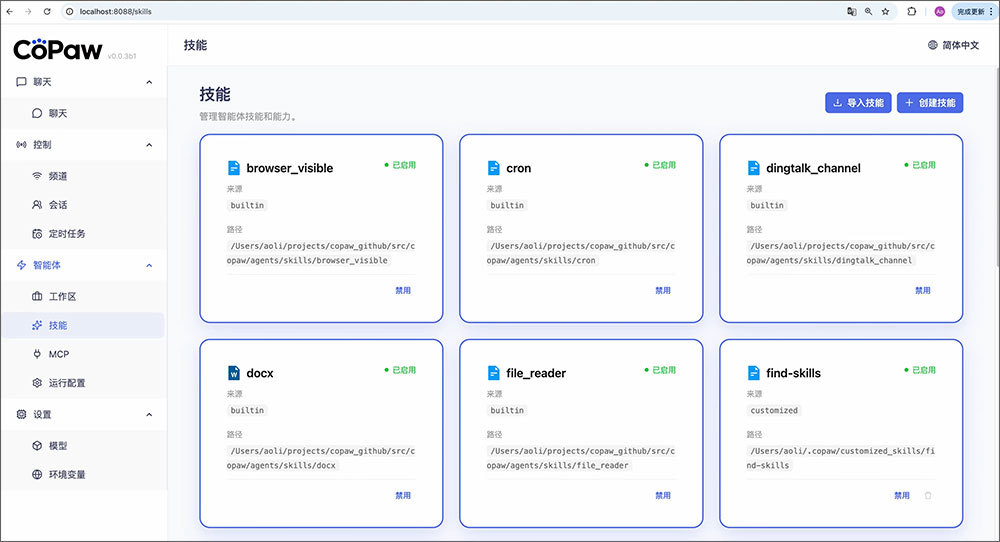Open 定时任务 scheduled tasks

[83, 233]
